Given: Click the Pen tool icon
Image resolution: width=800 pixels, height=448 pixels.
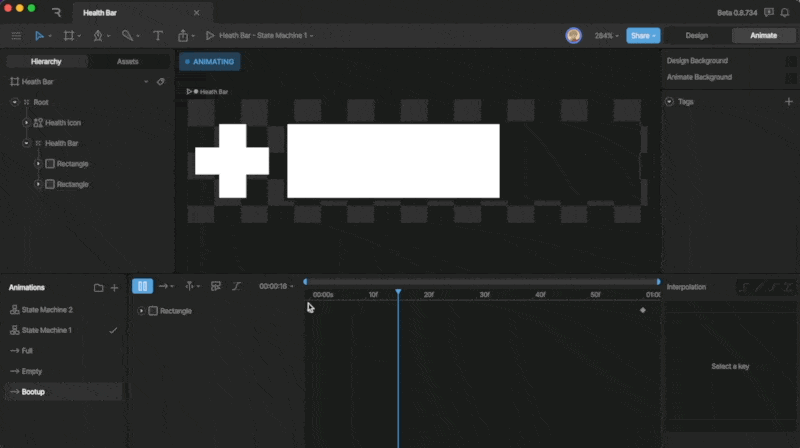Looking at the screenshot, I should click(x=99, y=36).
